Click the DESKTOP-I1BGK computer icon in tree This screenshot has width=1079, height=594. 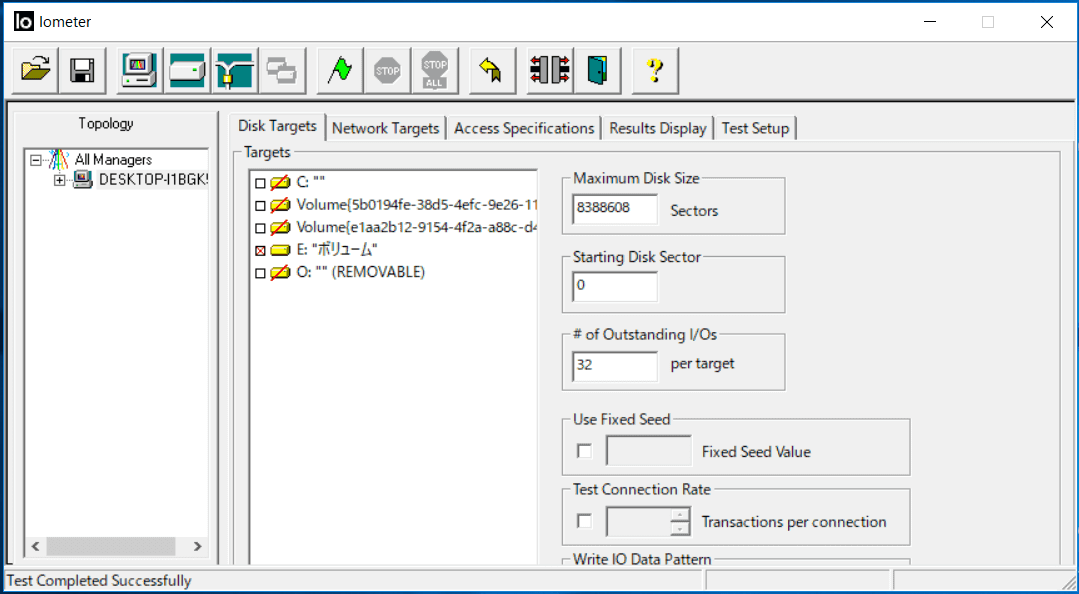(x=83, y=180)
